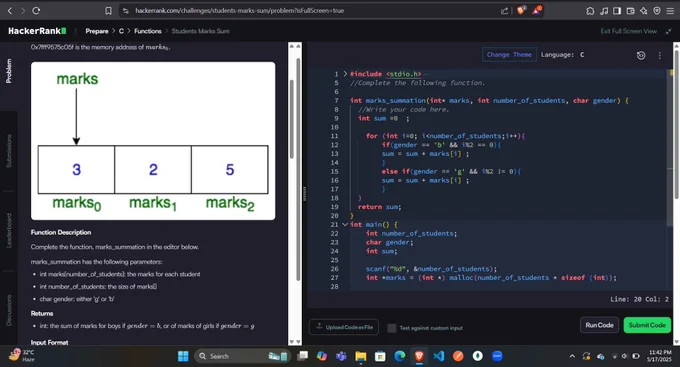
Task: Click the 'char gender;' line in main
Action: 389,242
